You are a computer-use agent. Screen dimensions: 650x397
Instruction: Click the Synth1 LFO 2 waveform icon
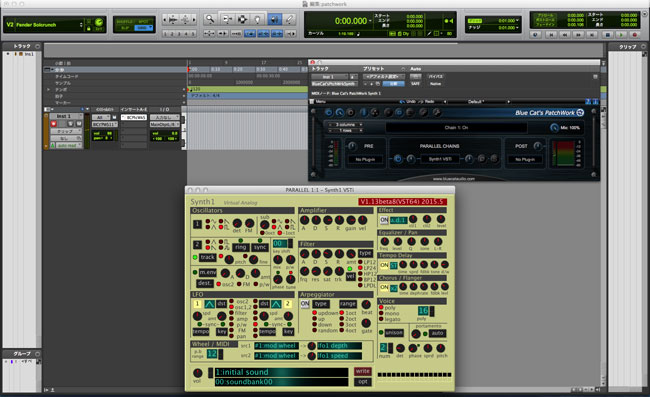(276, 304)
